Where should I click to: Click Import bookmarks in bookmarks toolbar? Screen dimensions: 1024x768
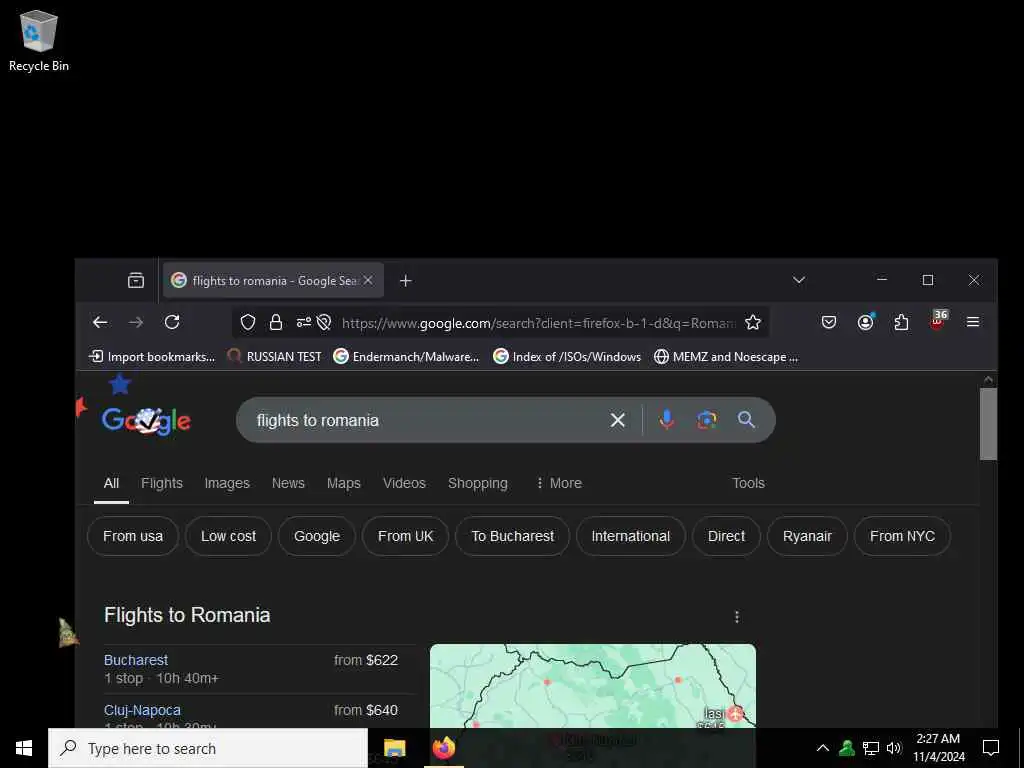[152, 357]
